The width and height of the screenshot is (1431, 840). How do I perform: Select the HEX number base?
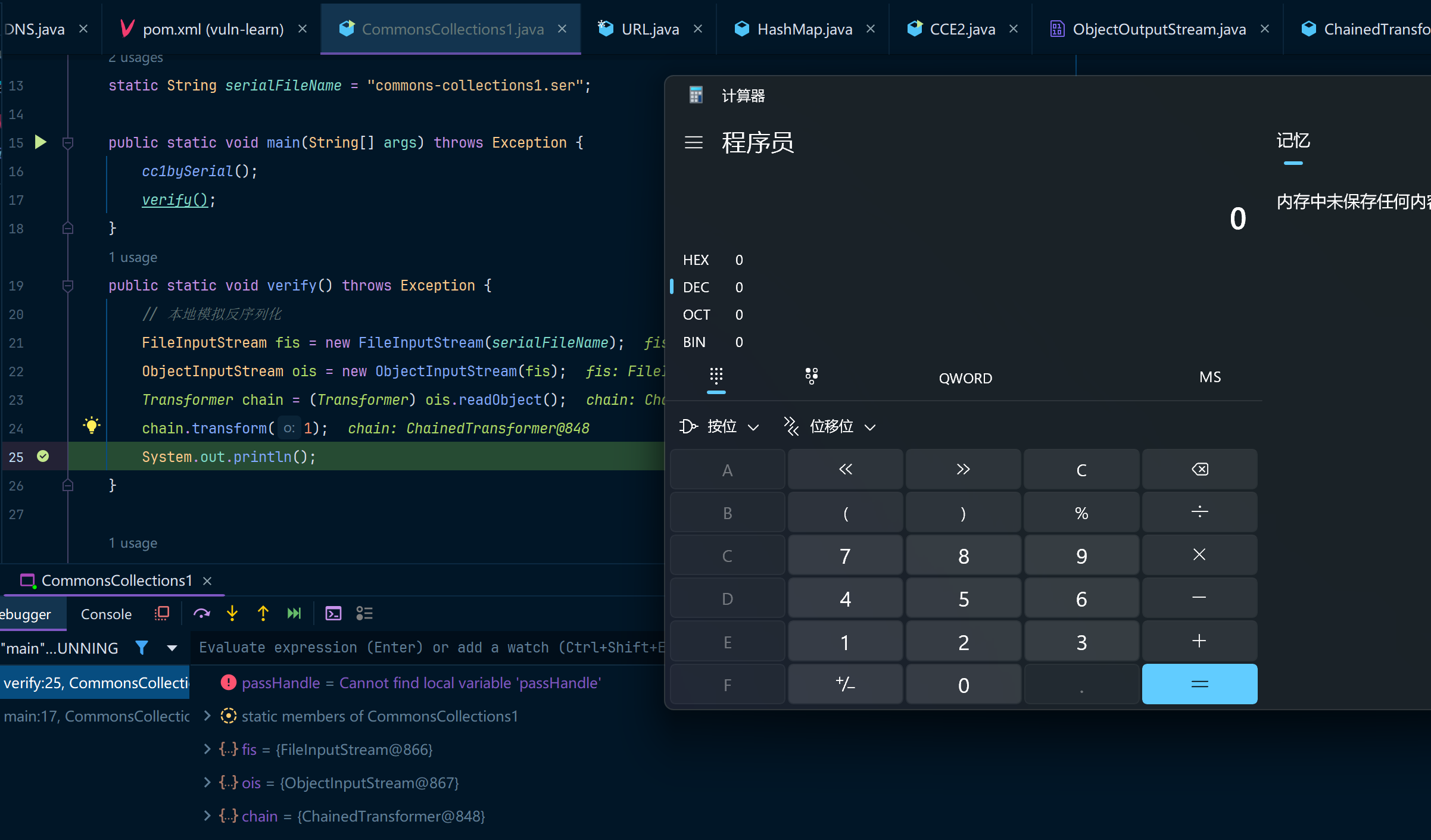715,260
